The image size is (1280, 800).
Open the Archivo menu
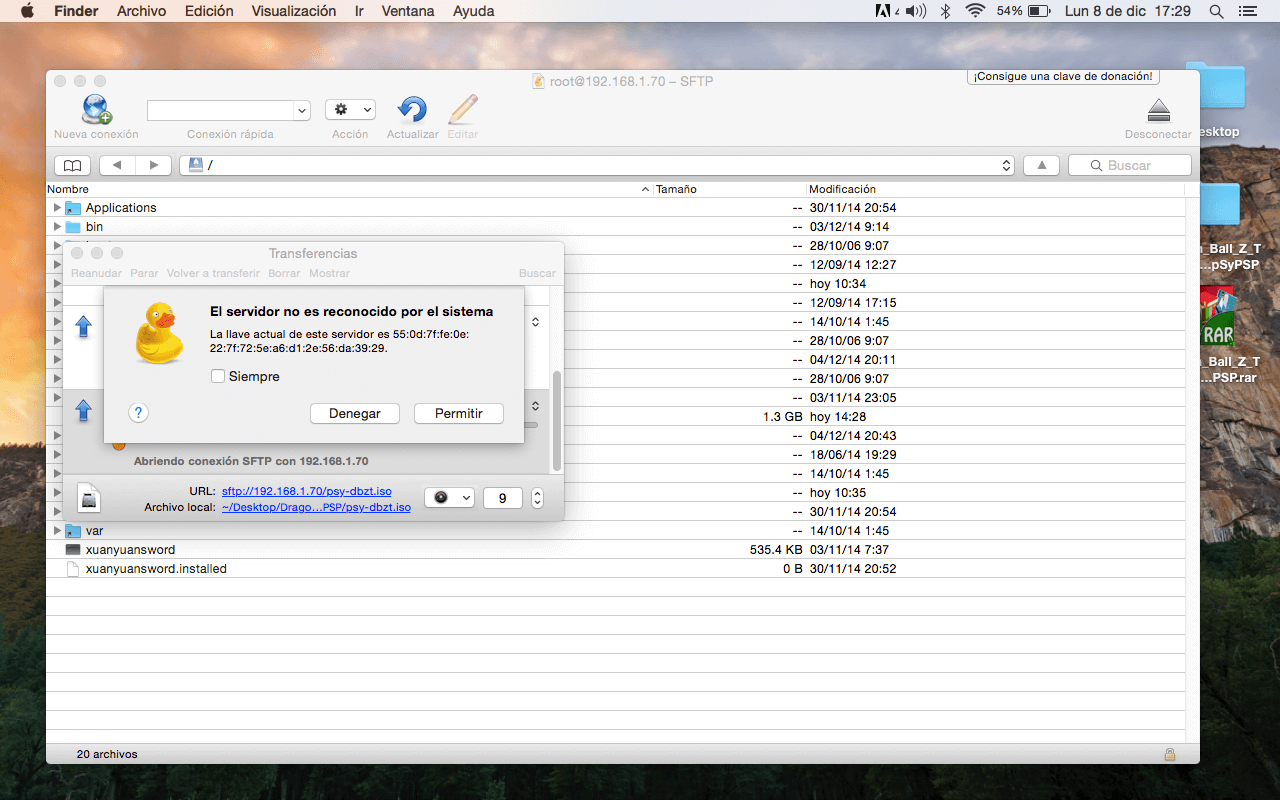[142, 11]
